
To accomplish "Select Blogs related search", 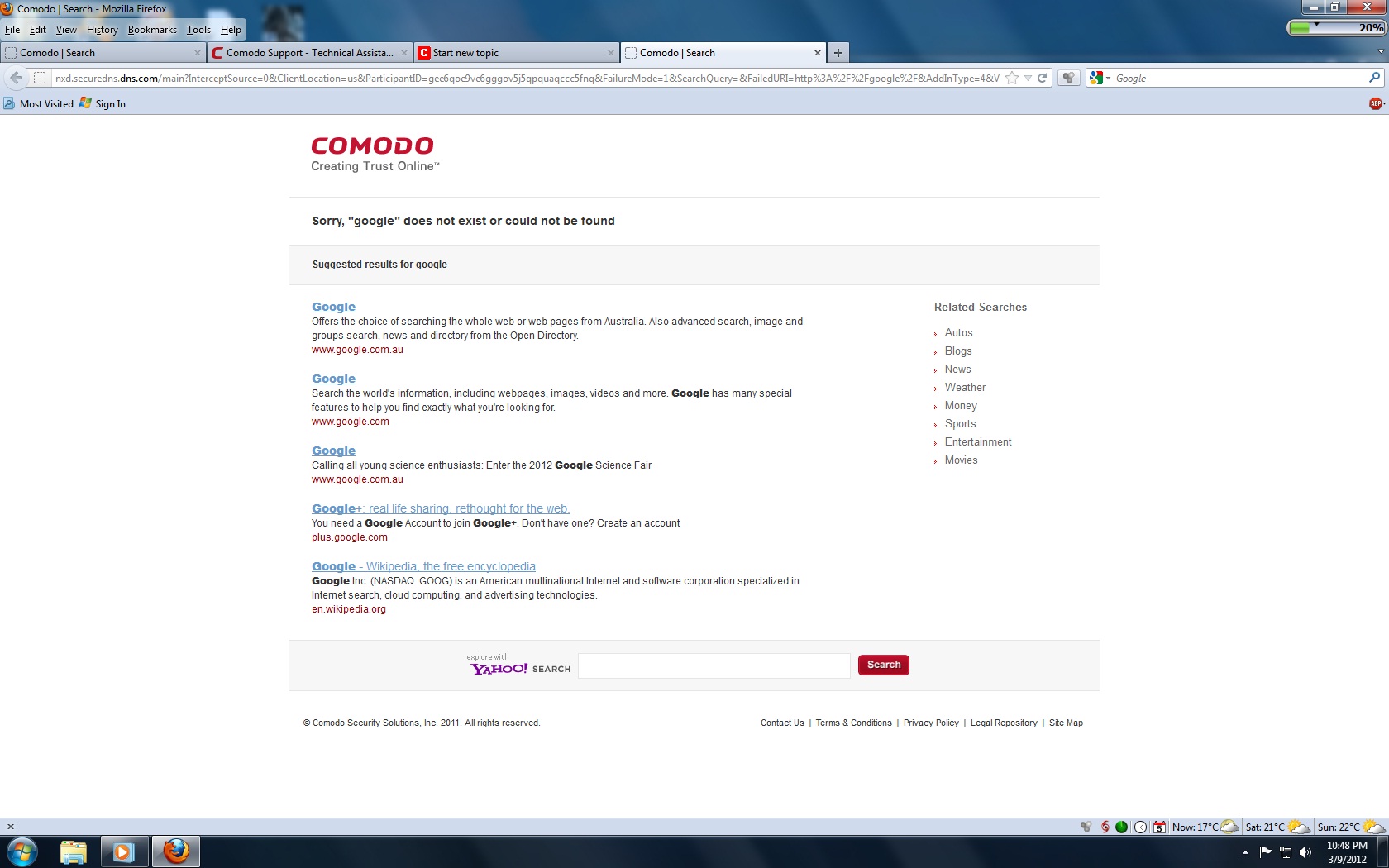I will pyautogui.click(x=958, y=351).
